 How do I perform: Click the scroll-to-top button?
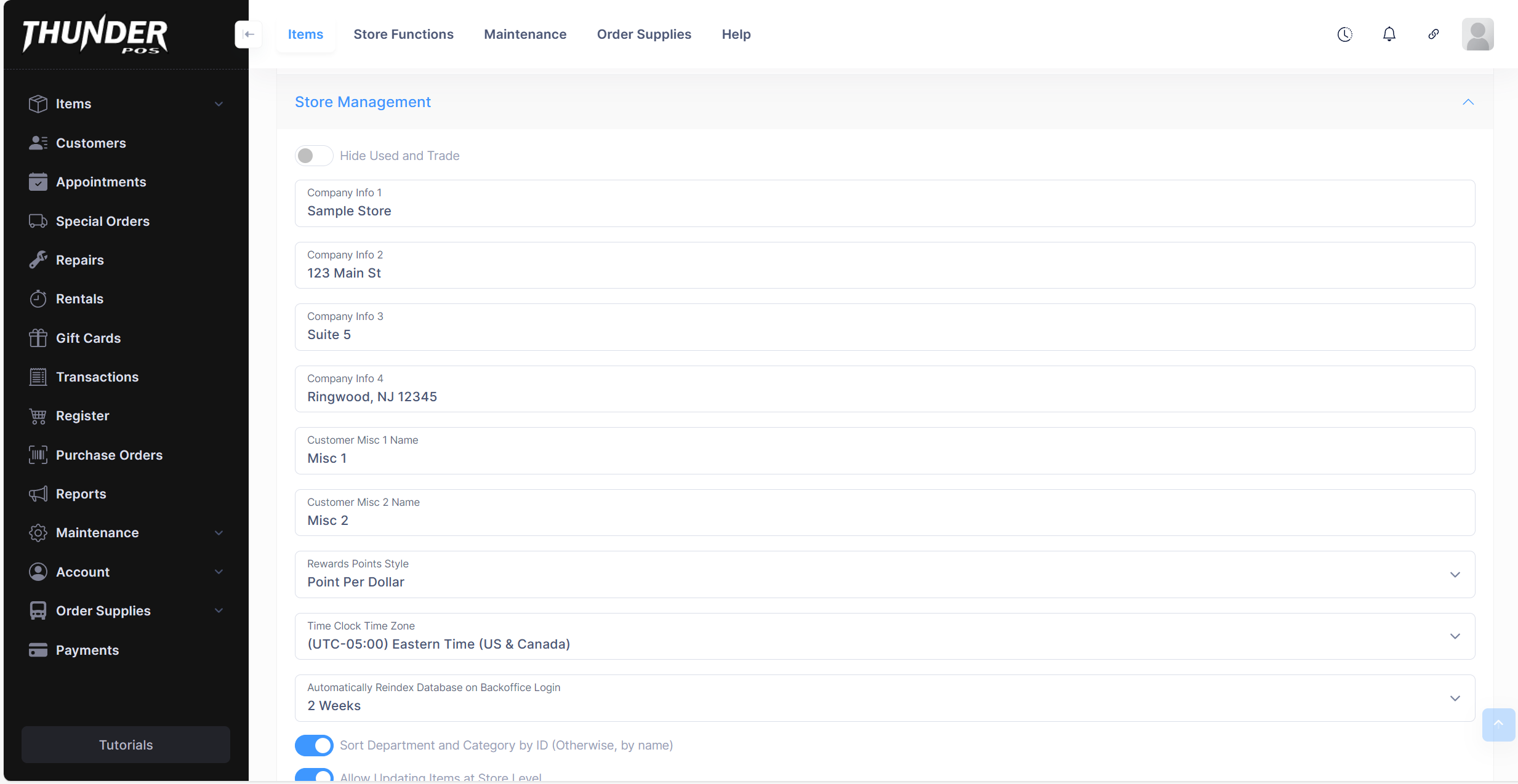pyautogui.click(x=1498, y=724)
